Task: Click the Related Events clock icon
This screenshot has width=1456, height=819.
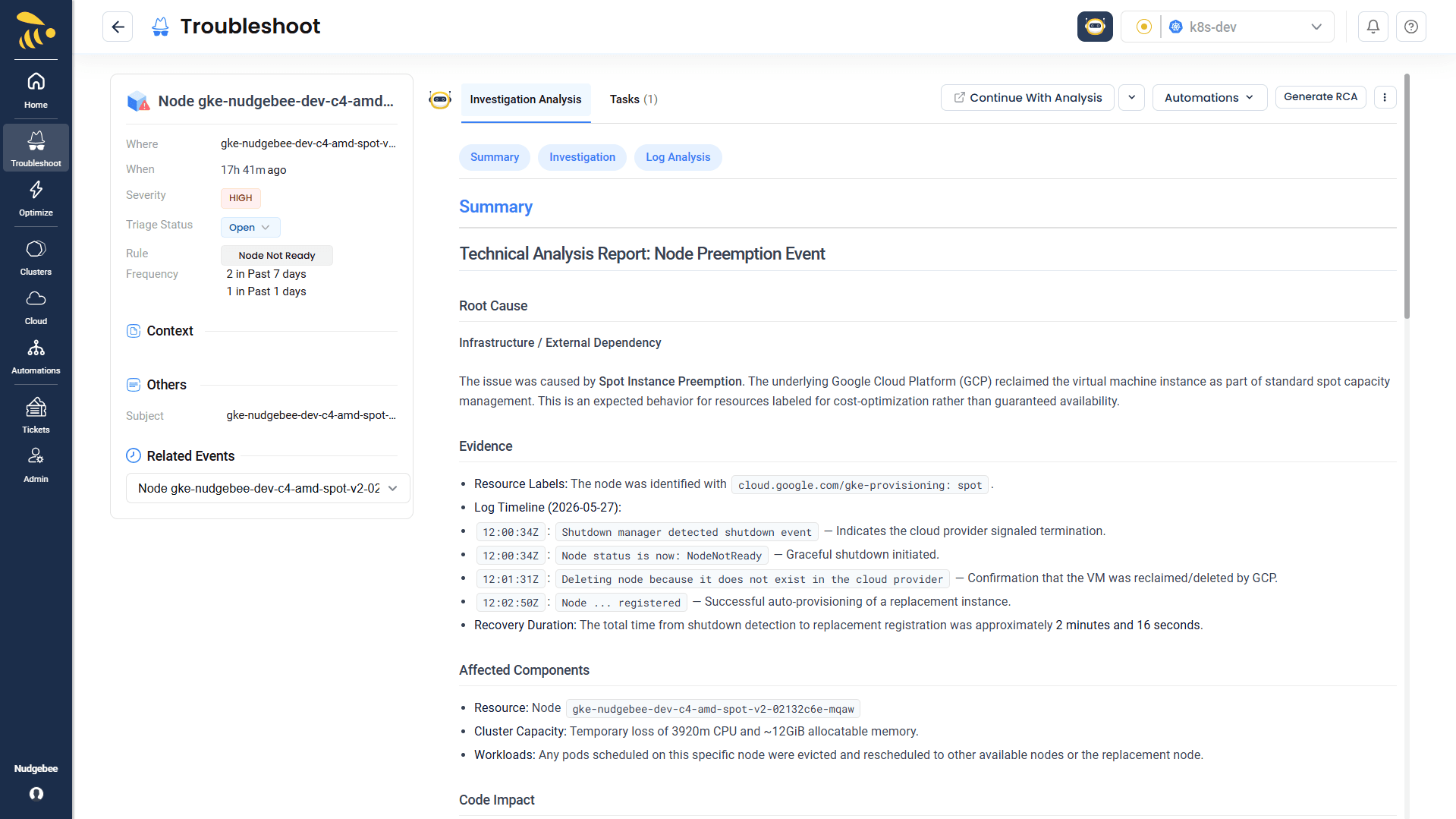Action: (134, 455)
